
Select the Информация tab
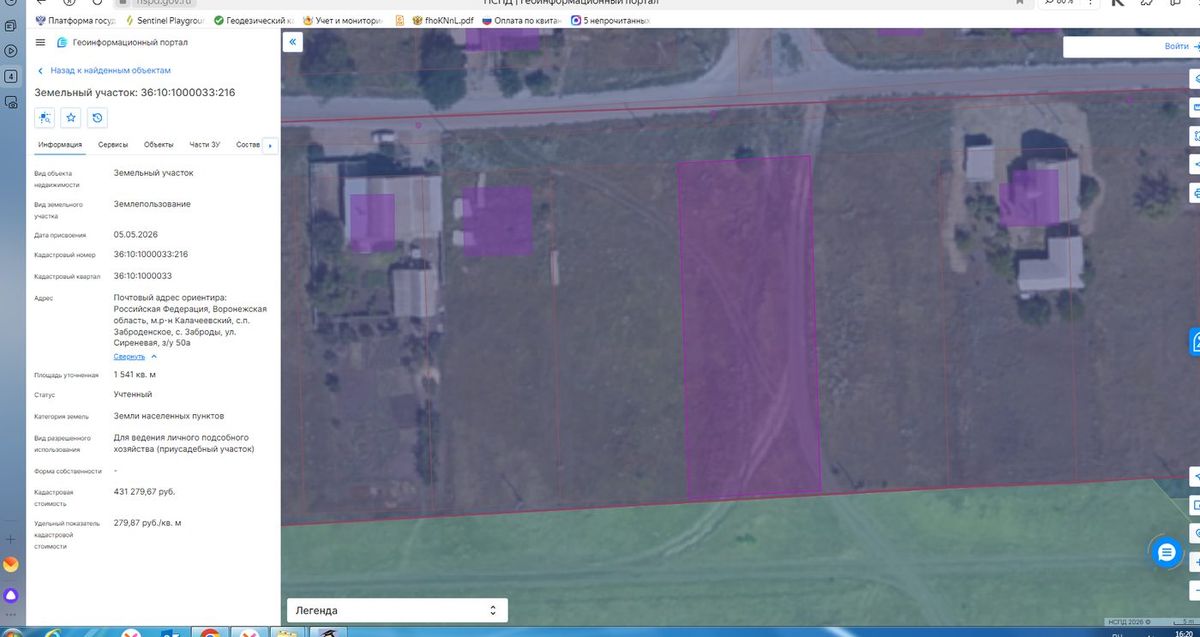[60, 145]
